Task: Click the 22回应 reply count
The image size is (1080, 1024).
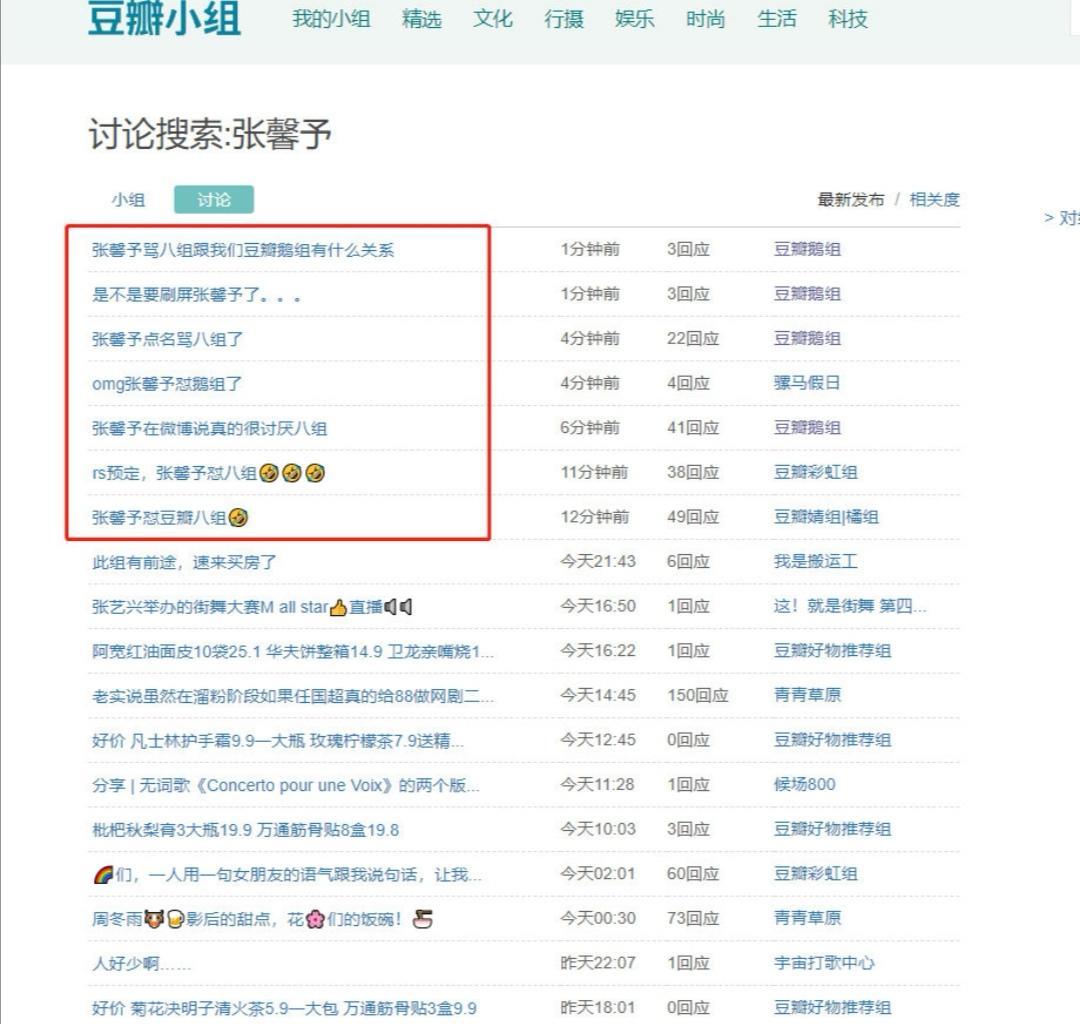Action: click(x=692, y=339)
